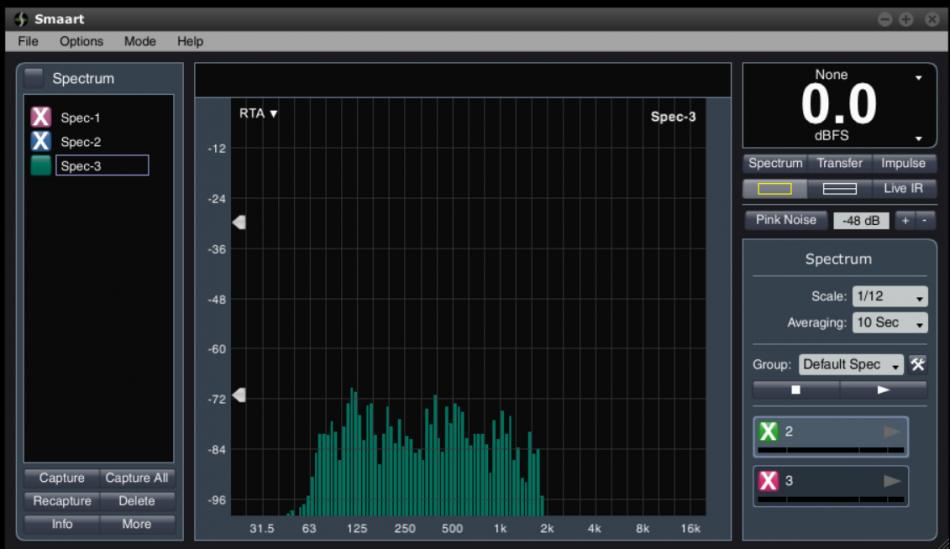Click the stop all measurements button
Viewport: 950px width, 549px height.
coord(796,390)
